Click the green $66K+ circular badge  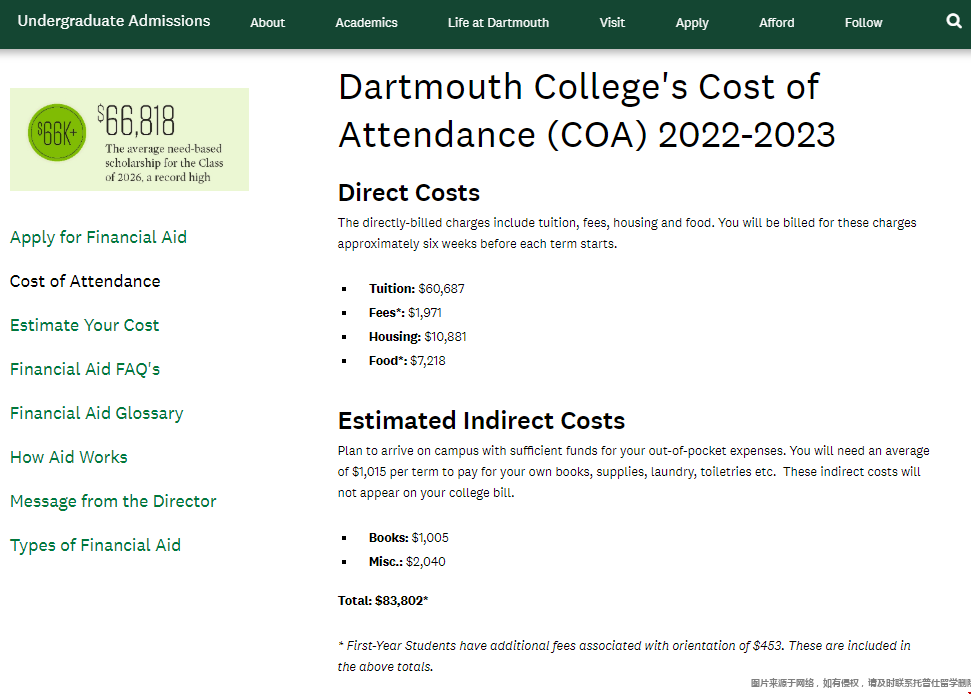tap(57, 132)
